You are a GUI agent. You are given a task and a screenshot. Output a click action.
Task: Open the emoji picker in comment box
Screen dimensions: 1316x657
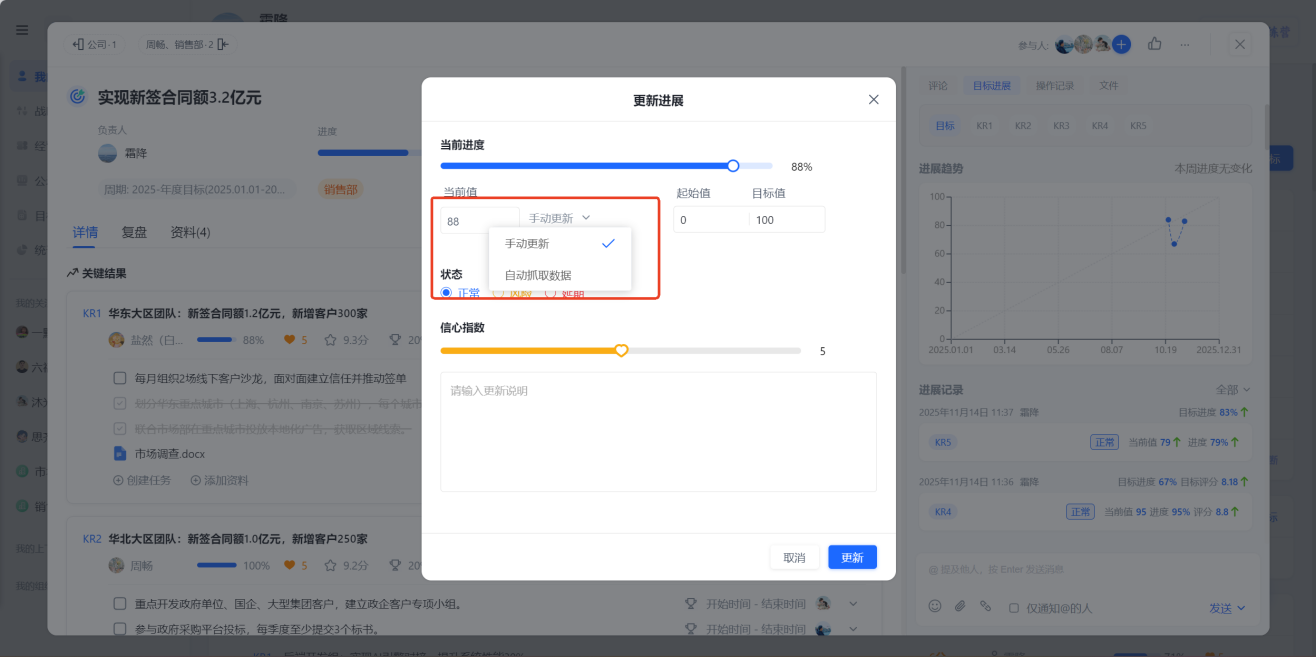coord(935,606)
